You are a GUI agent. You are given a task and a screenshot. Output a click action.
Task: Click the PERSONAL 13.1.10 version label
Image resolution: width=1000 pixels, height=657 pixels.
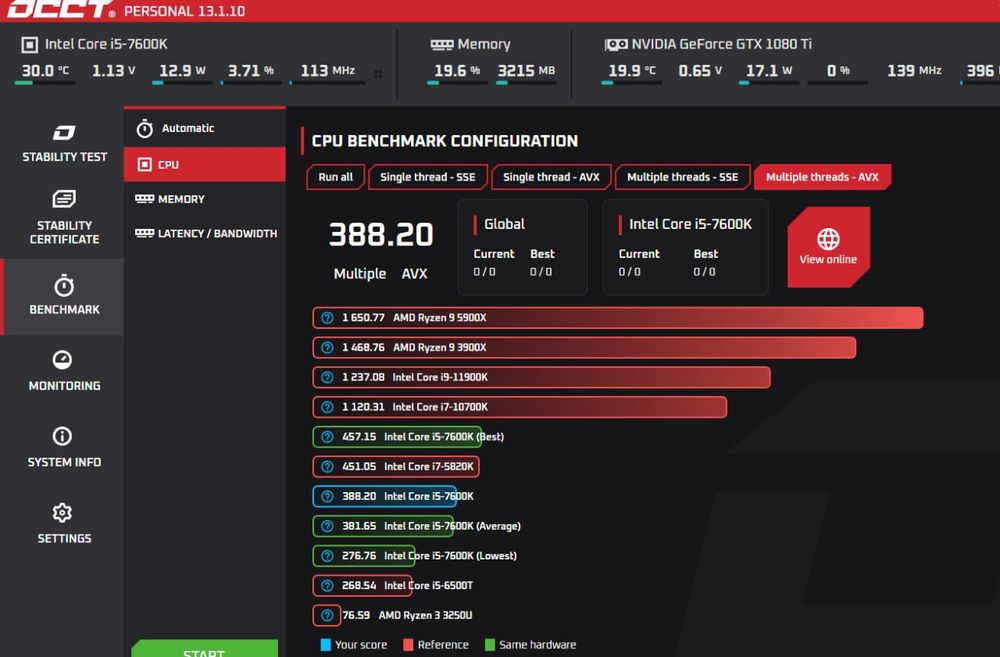(x=184, y=11)
